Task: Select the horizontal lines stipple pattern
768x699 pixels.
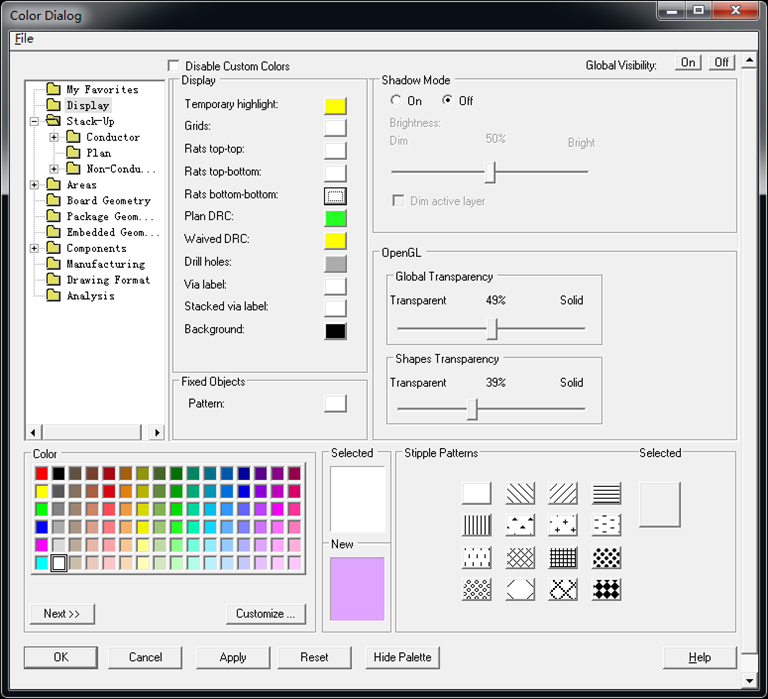Action: point(606,493)
